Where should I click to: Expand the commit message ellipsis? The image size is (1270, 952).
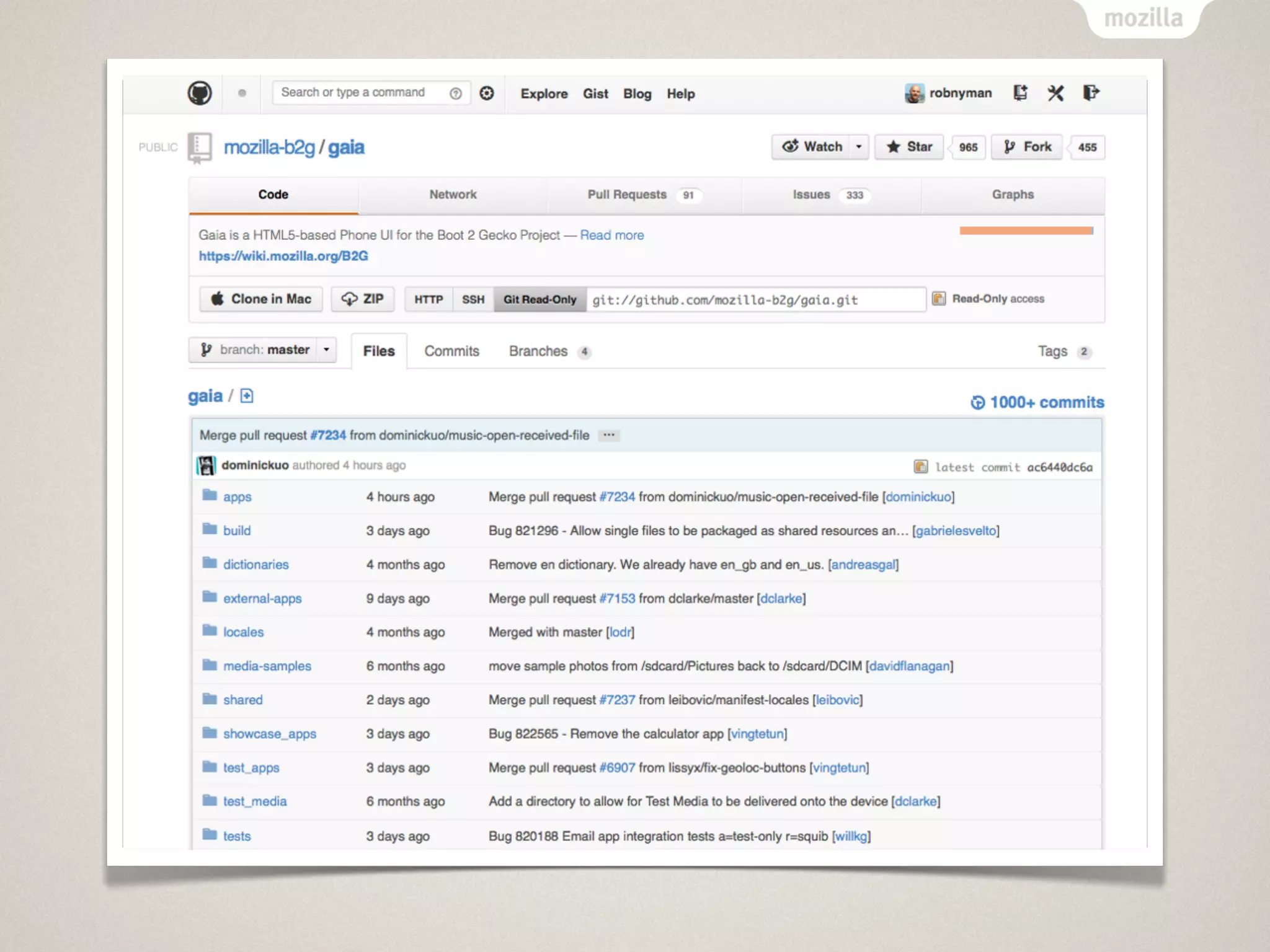point(609,435)
